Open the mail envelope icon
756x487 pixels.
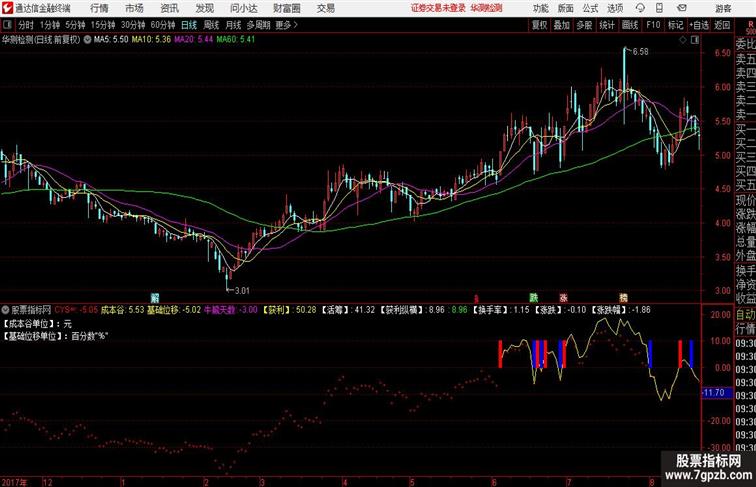[682, 8]
